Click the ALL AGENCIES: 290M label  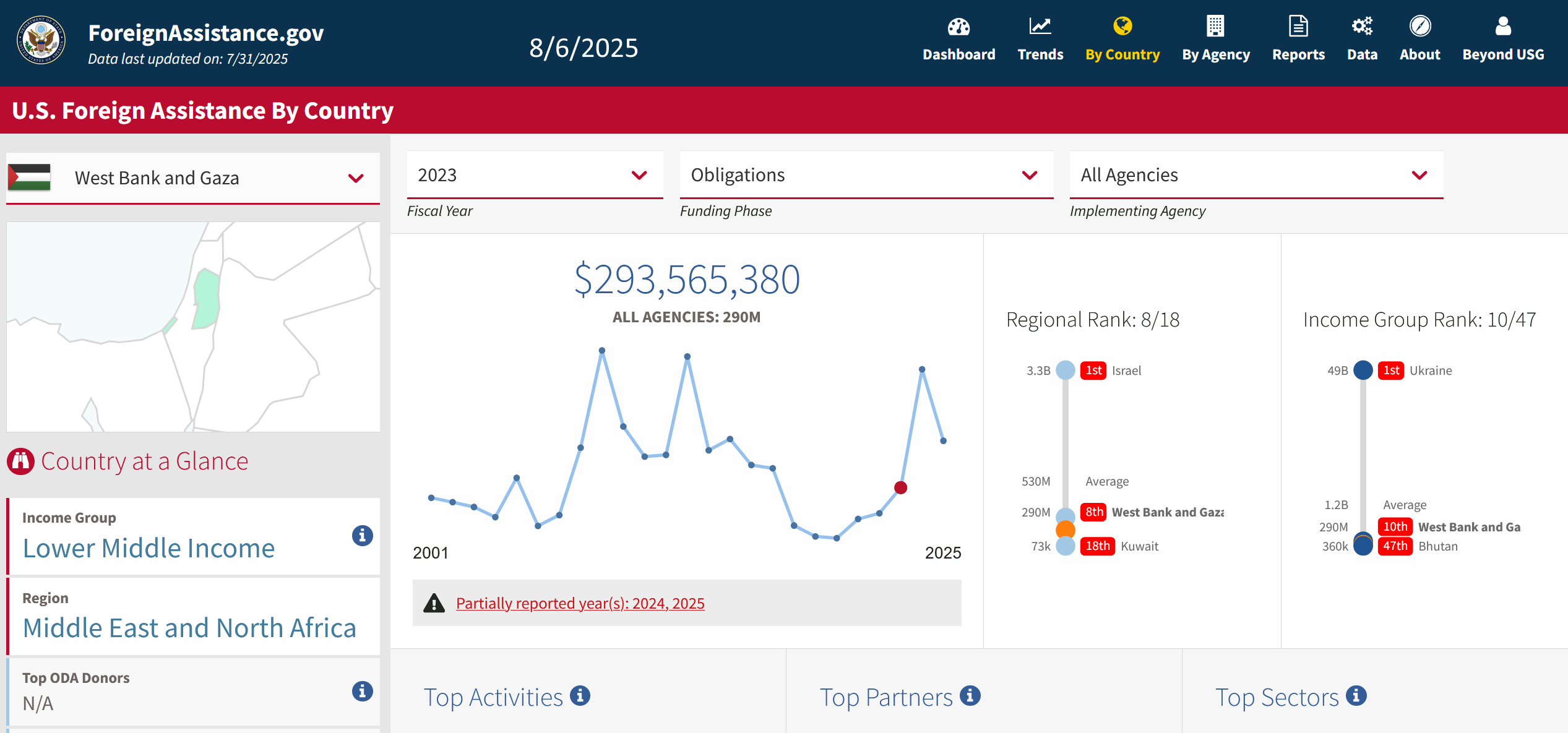[x=686, y=317]
